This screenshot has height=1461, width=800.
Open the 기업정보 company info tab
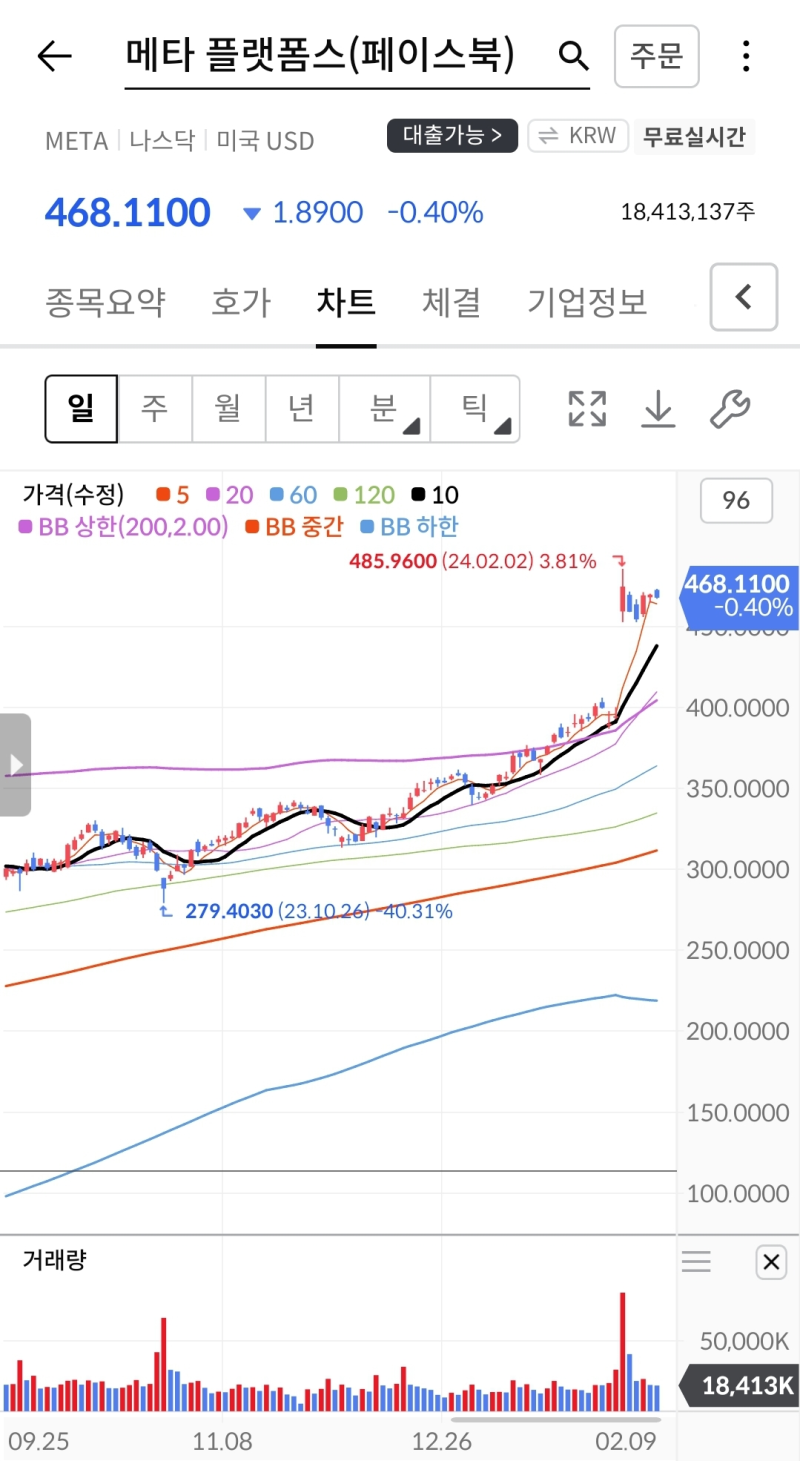(x=585, y=302)
